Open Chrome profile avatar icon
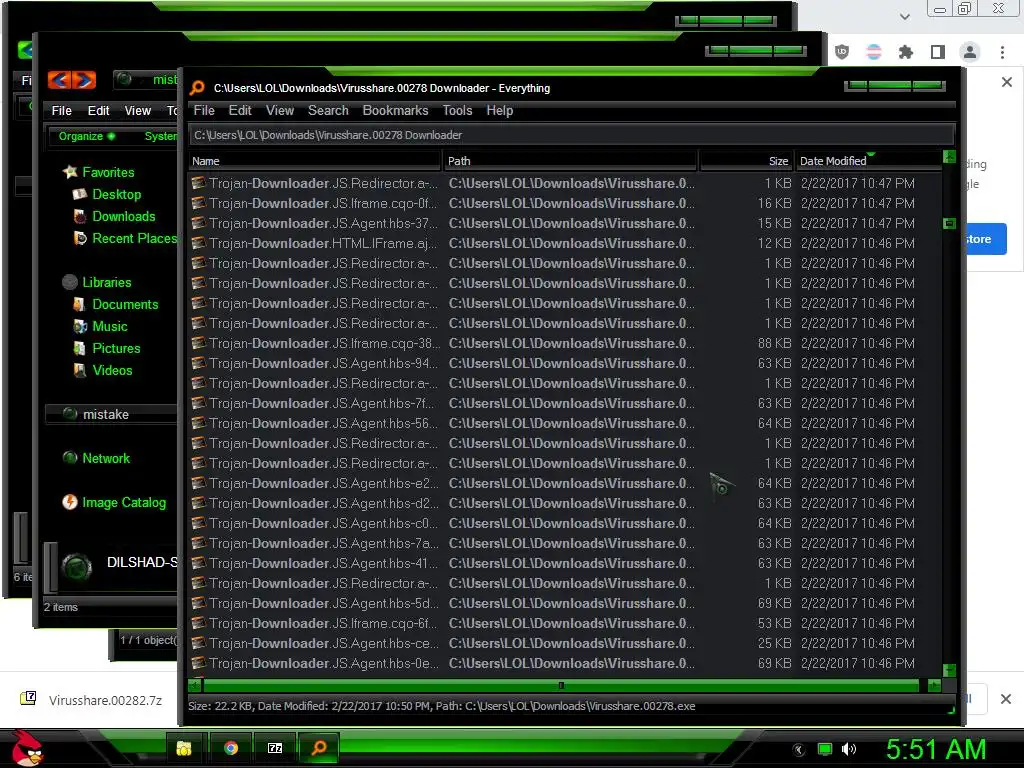Screen dimensions: 1024x768 point(970,52)
